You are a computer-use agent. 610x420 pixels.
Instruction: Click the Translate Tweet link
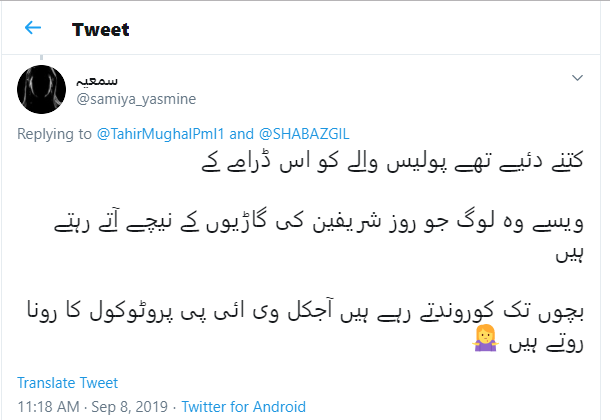68,382
